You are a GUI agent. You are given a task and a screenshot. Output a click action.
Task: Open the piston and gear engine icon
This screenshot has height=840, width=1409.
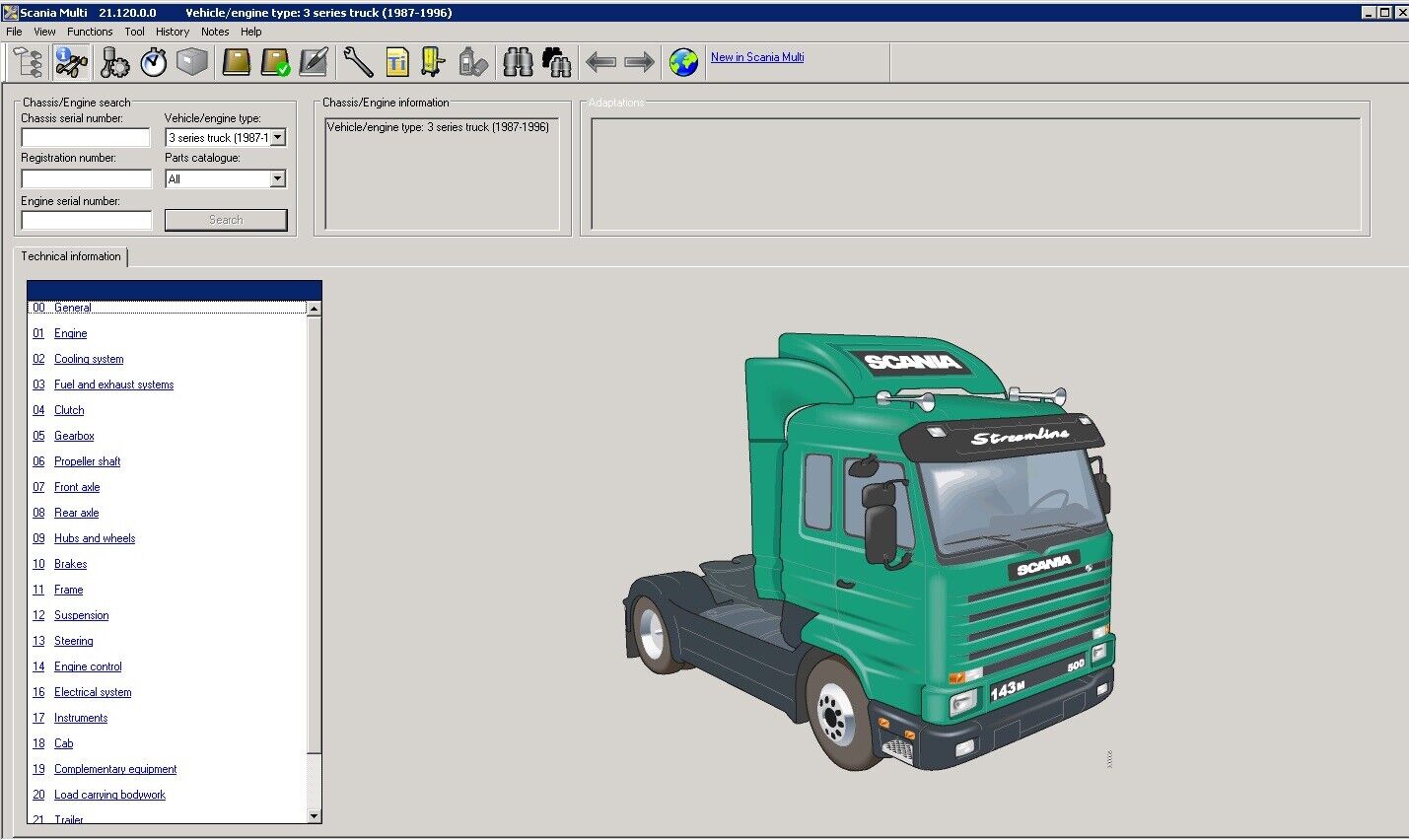[x=114, y=63]
